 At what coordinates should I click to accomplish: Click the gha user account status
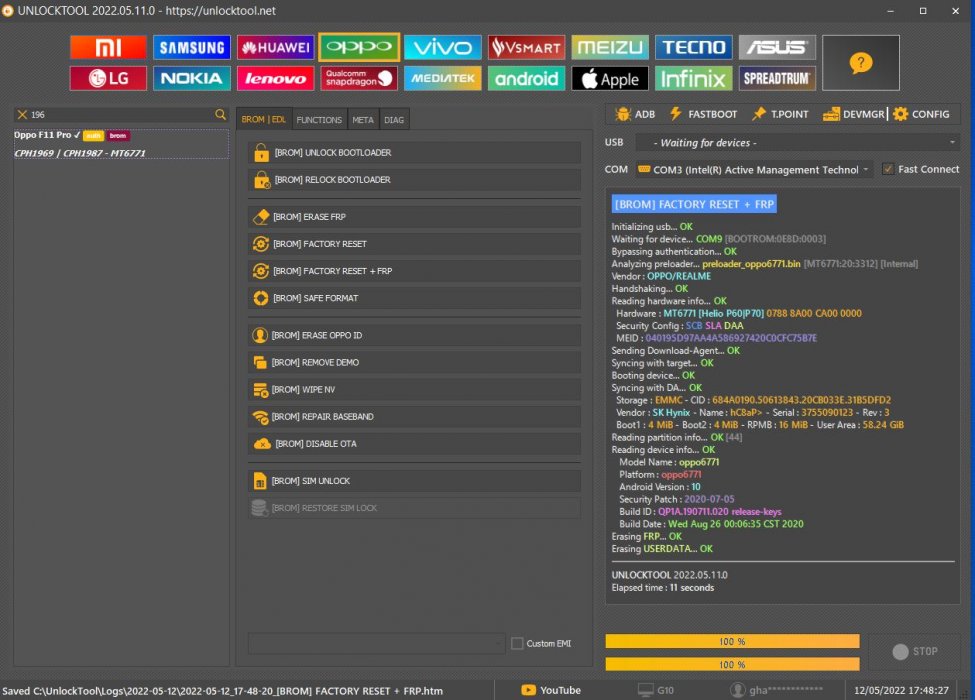777,690
